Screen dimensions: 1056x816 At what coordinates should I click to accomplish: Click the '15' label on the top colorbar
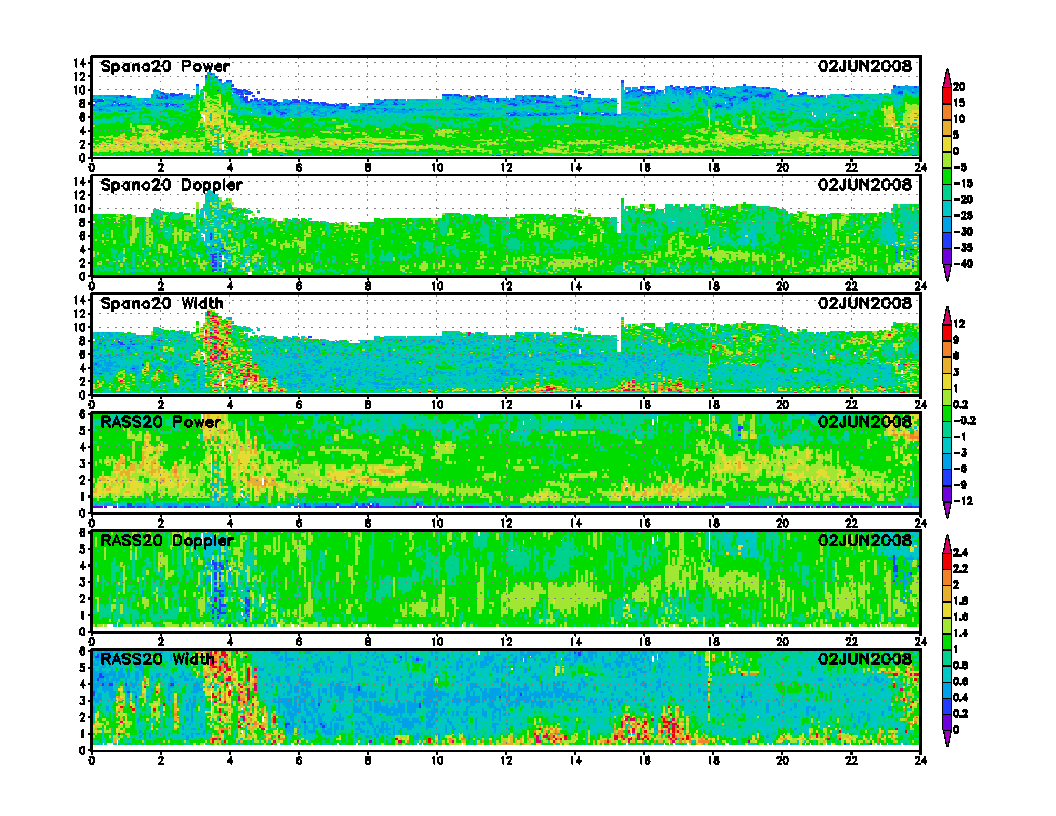pyautogui.click(x=959, y=103)
